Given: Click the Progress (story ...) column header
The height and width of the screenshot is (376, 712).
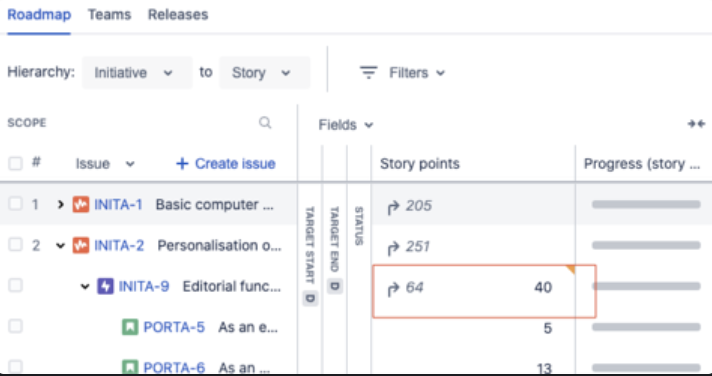Looking at the screenshot, I should click(642, 164).
